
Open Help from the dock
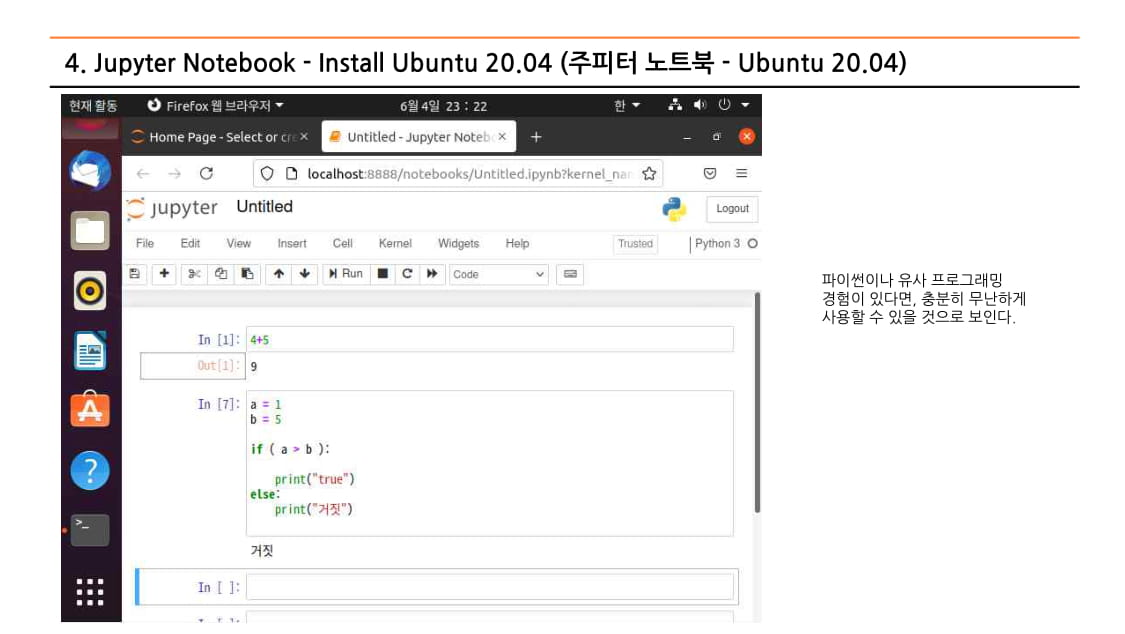(x=90, y=470)
